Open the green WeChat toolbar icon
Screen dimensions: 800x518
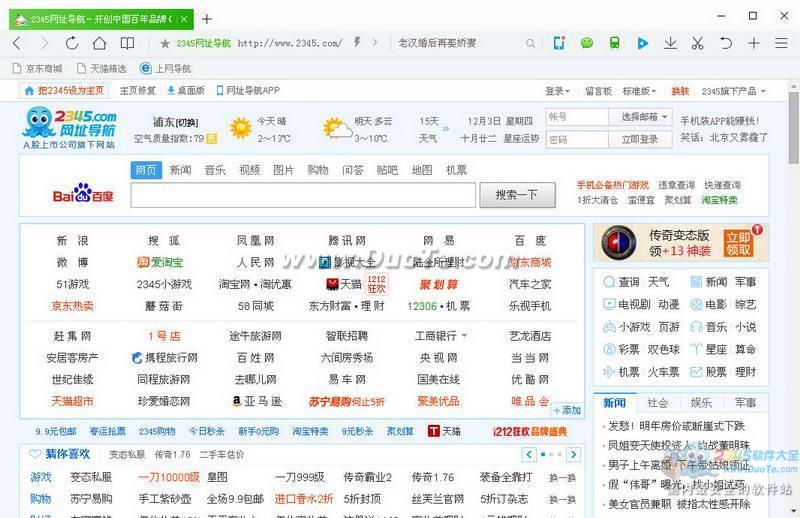587,43
